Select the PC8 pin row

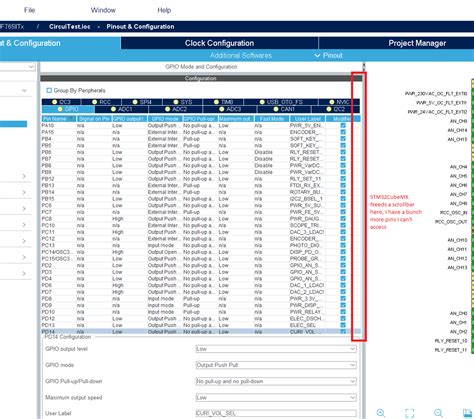tap(201, 219)
